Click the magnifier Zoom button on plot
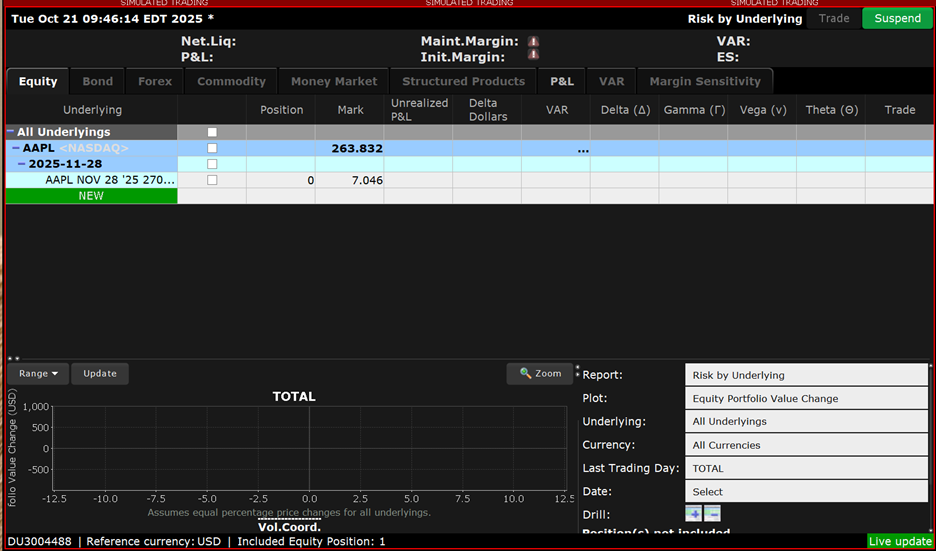The width and height of the screenshot is (936, 551). point(539,374)
